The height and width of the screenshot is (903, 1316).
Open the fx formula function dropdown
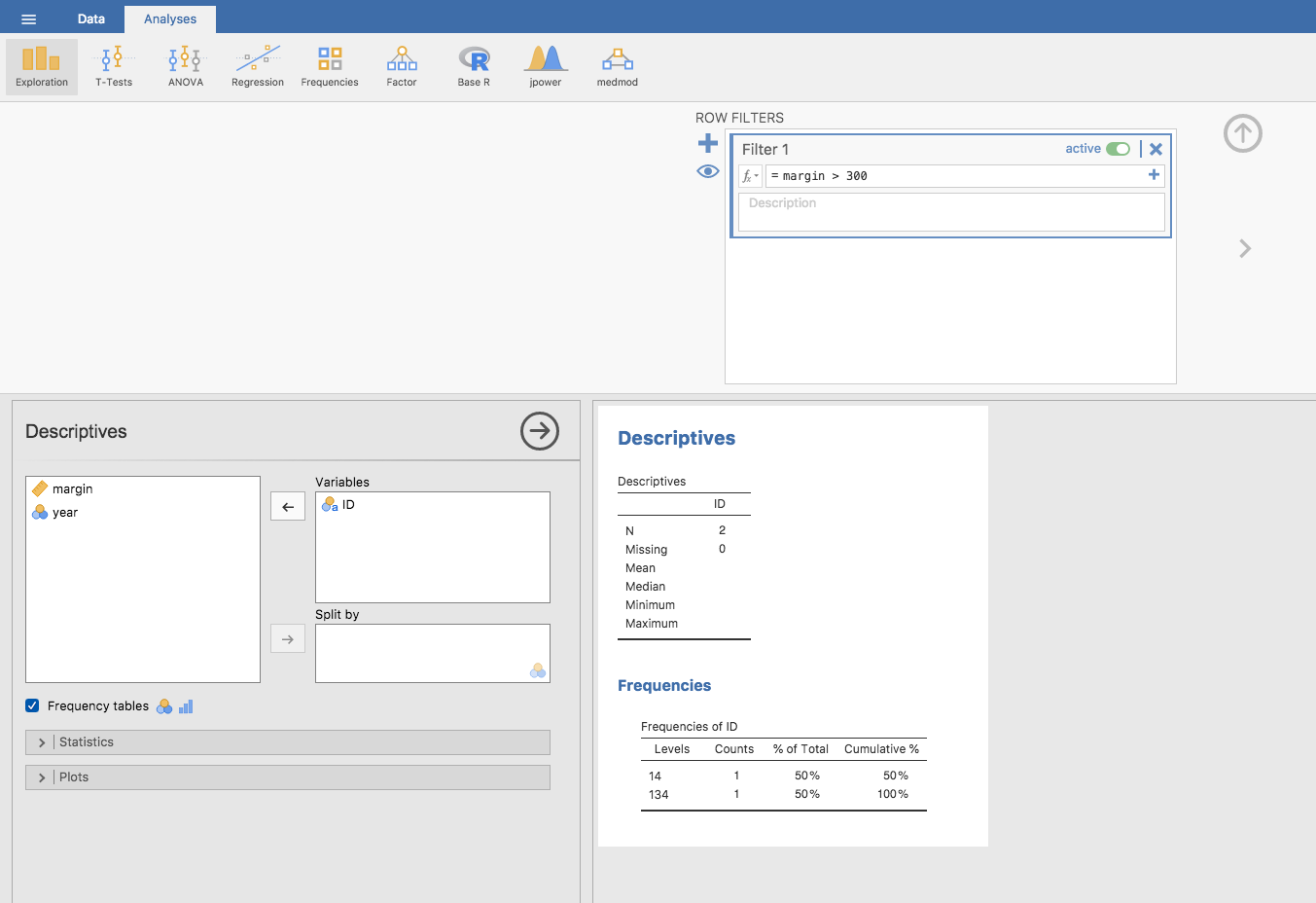tap(750, 176)
